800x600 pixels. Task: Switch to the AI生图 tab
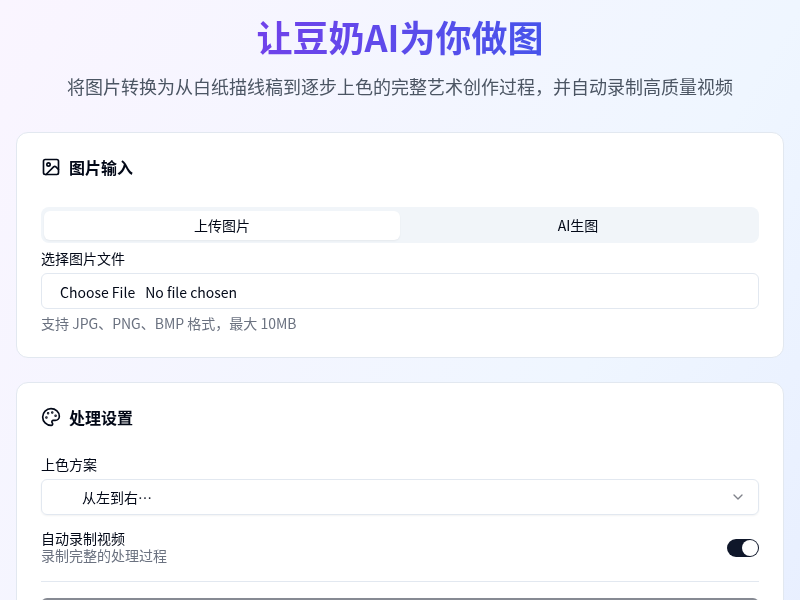point(577,226)
